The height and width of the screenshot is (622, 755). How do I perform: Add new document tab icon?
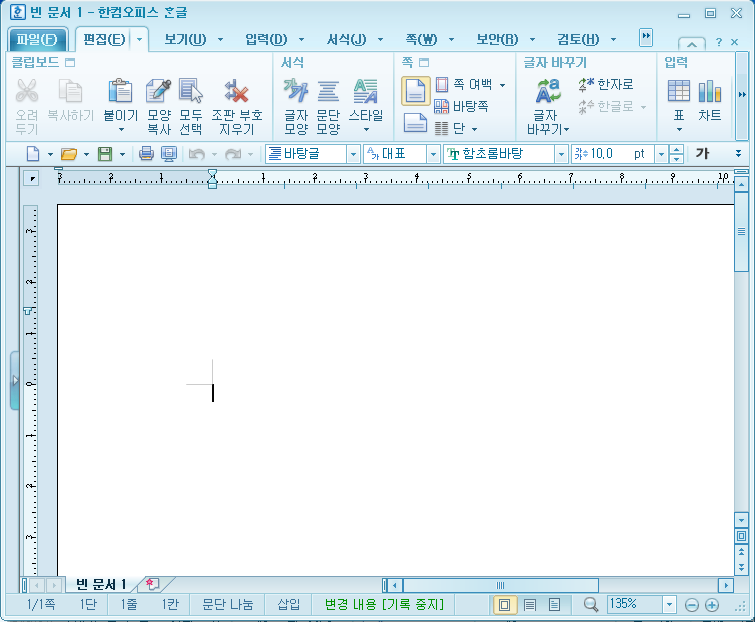[152, 584]
